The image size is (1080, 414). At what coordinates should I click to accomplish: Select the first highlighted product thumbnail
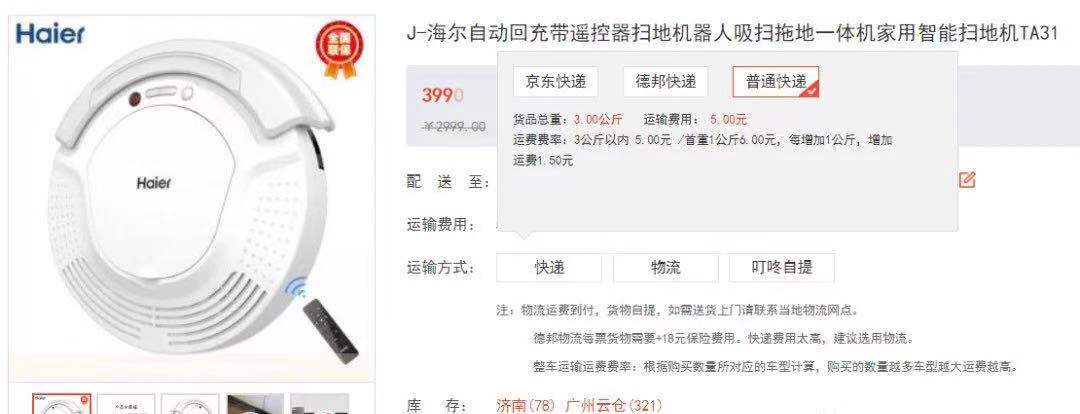click(62, 404)
